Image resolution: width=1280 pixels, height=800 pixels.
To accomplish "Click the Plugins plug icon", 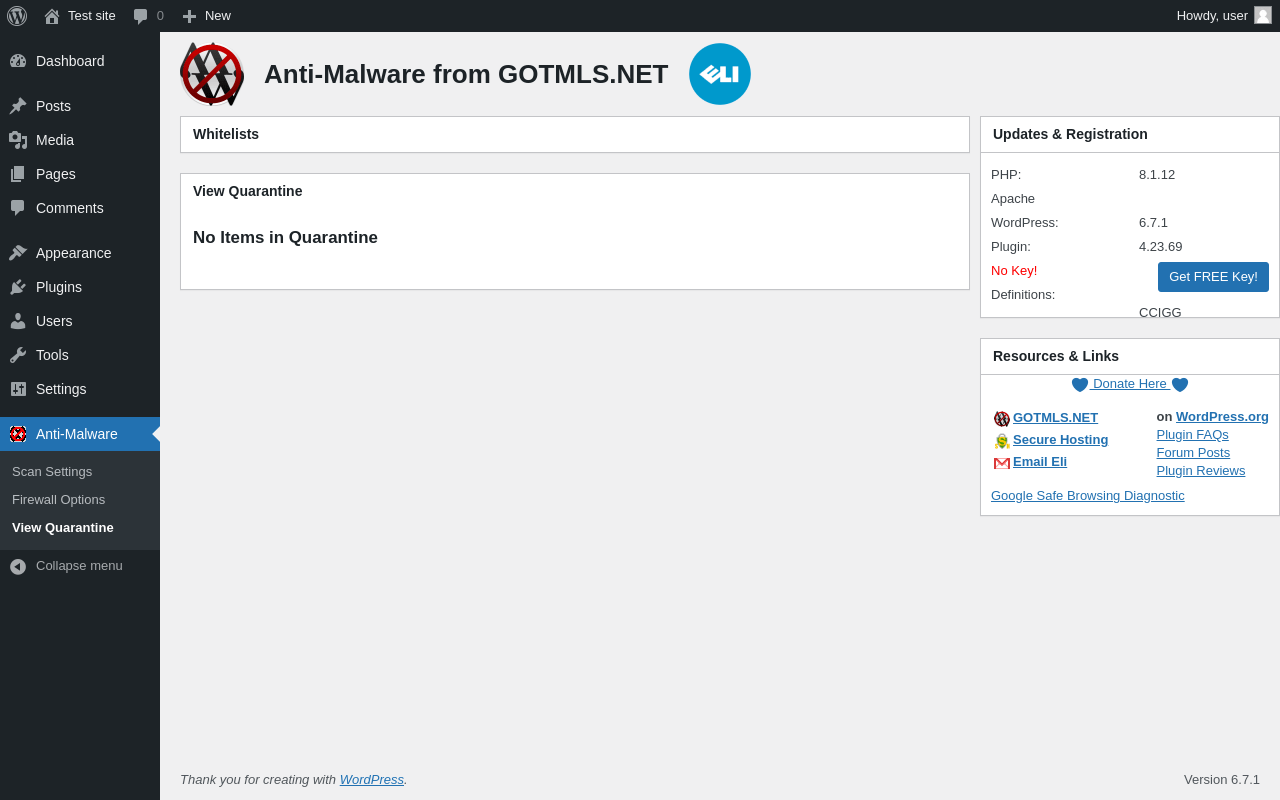I will (18, 287).
